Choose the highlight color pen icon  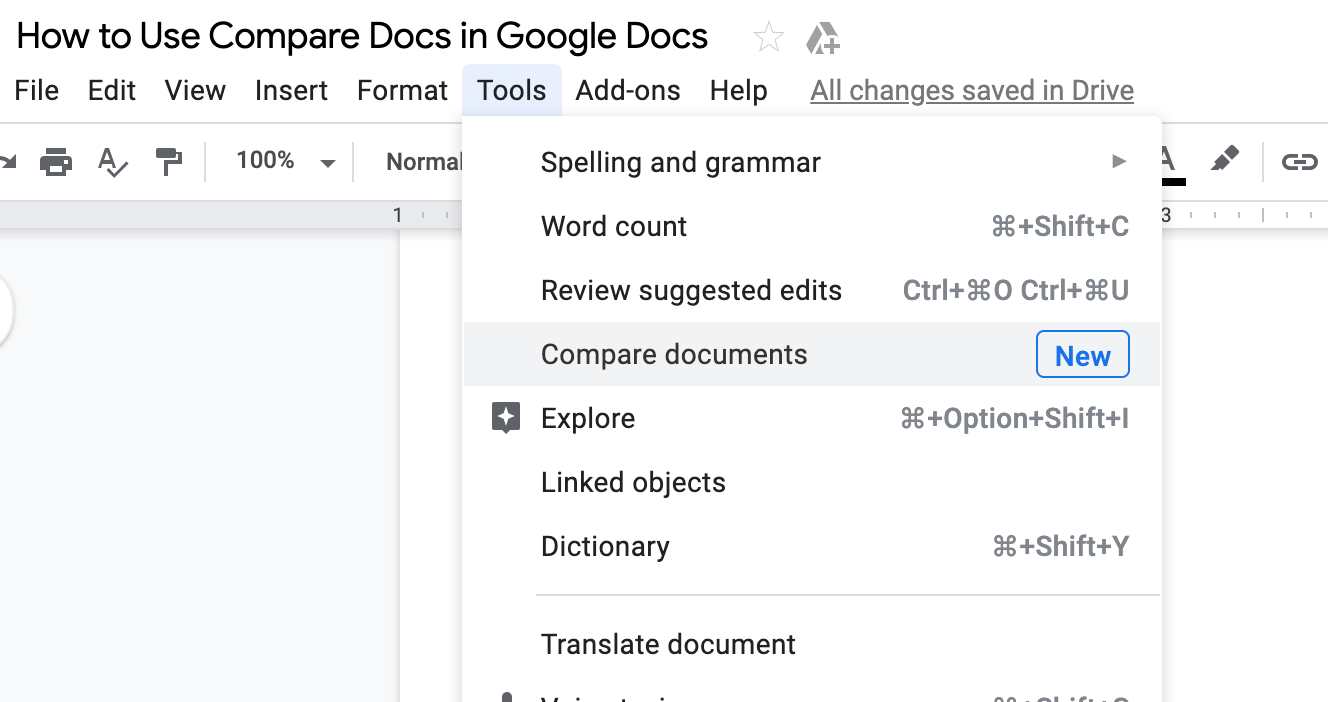1224,160
